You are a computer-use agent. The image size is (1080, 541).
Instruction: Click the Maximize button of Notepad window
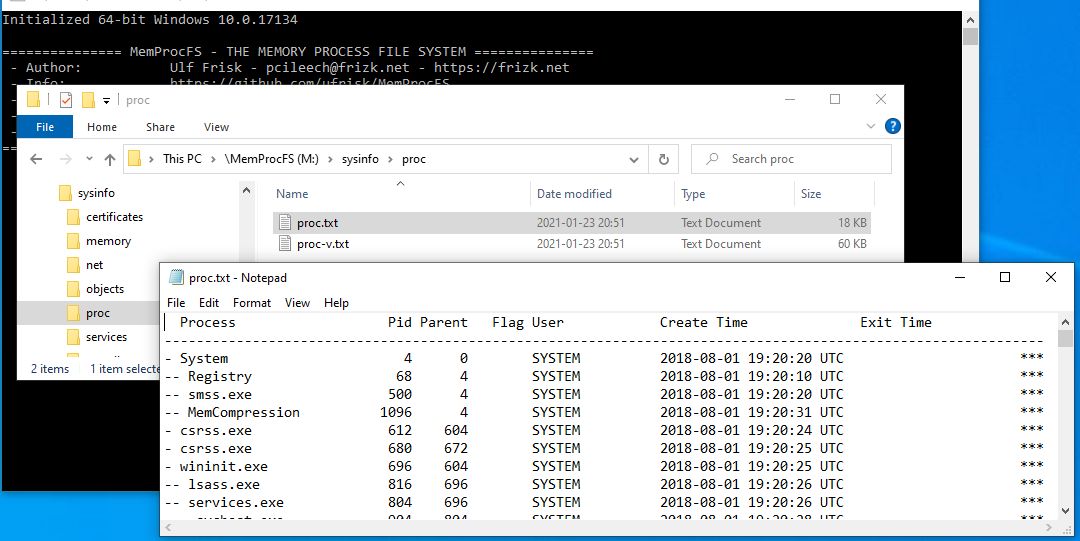pyautogui.click(x=1005, y=277)
